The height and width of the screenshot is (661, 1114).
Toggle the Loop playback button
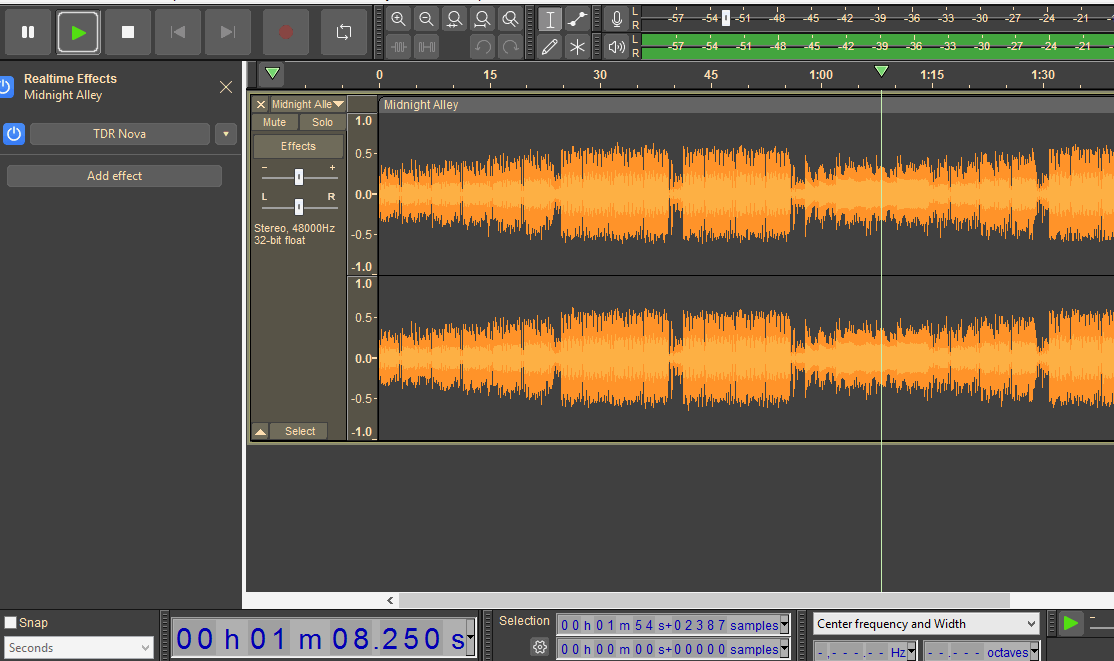tap(344, 32)
